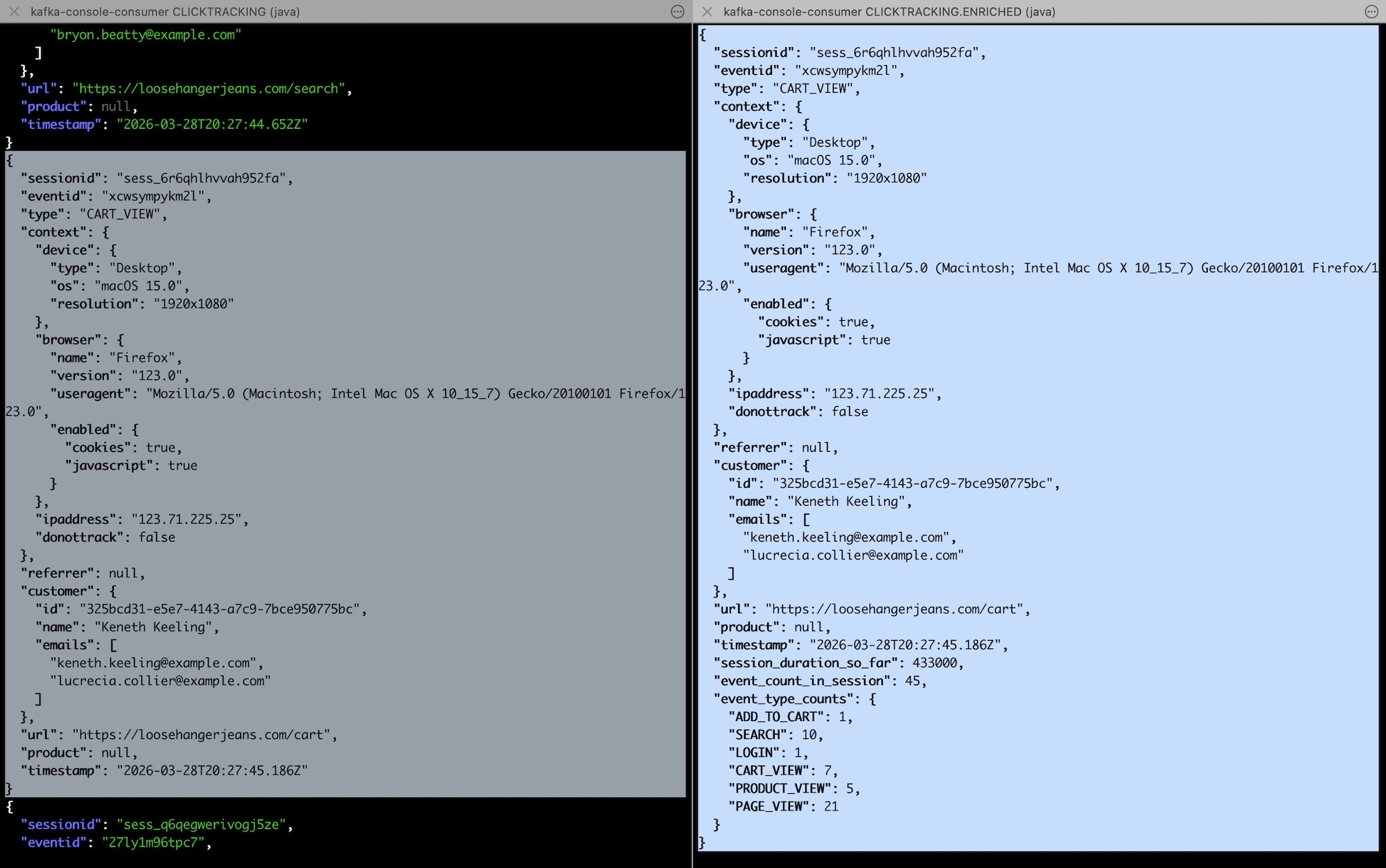1386x868 pixels.
Task: Open options menu for CLICKTRACKING pane
Action: pyautogui.click(x=678, y=12)
